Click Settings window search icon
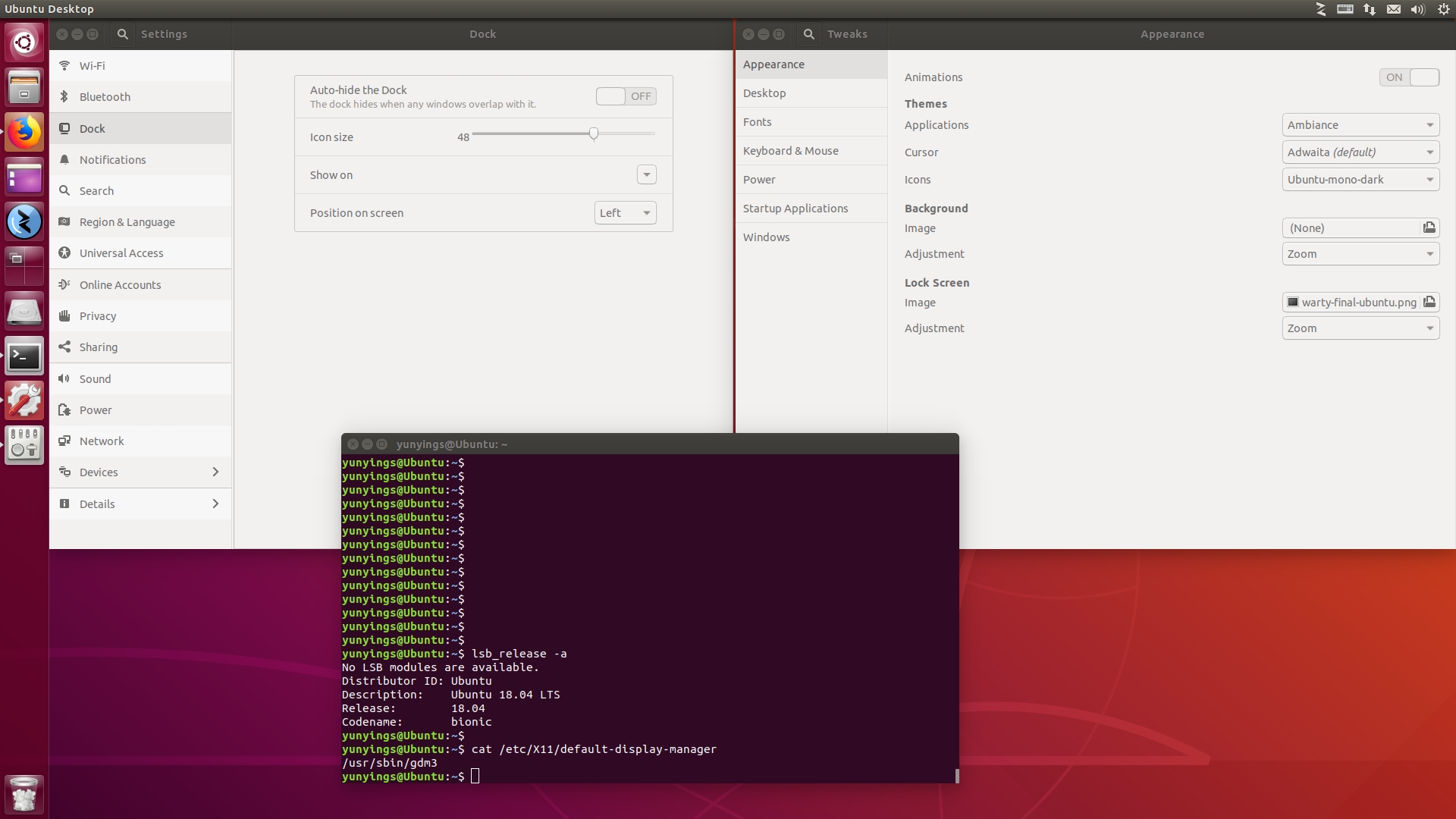 click(x=122, y=34)
